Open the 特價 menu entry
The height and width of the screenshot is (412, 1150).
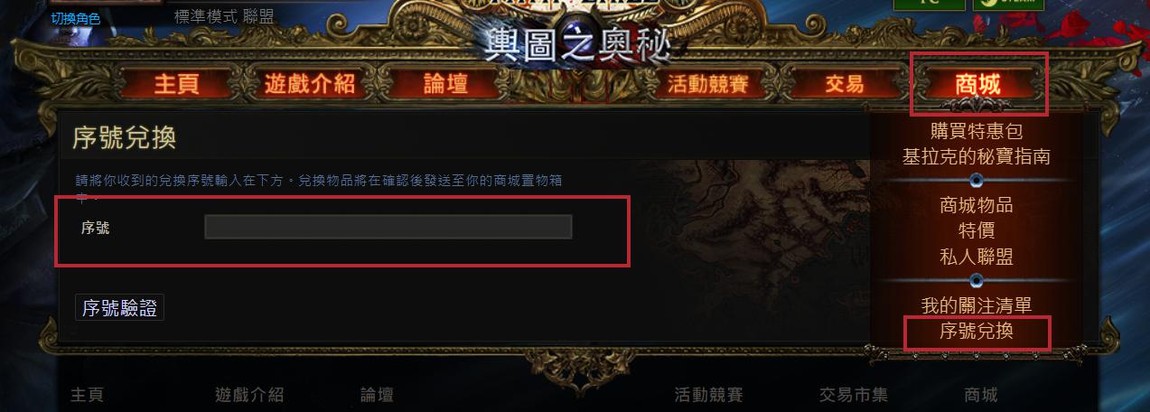976,231
